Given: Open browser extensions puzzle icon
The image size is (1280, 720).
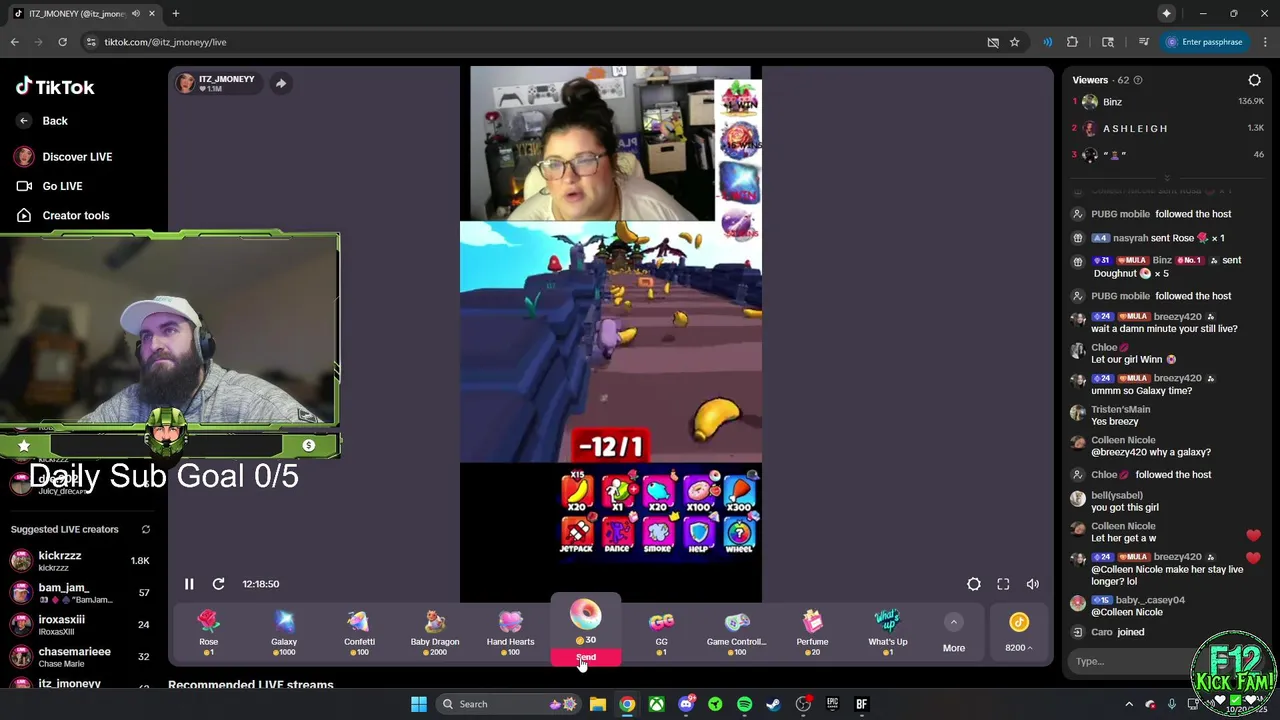Looking at the screenshot, I should 1072,42.
